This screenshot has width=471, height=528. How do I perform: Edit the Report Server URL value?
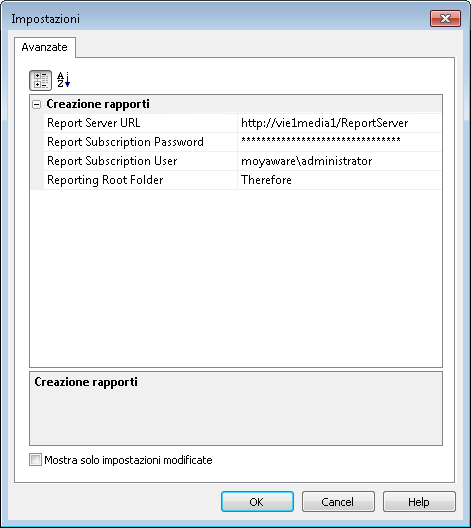pos(339,123)
